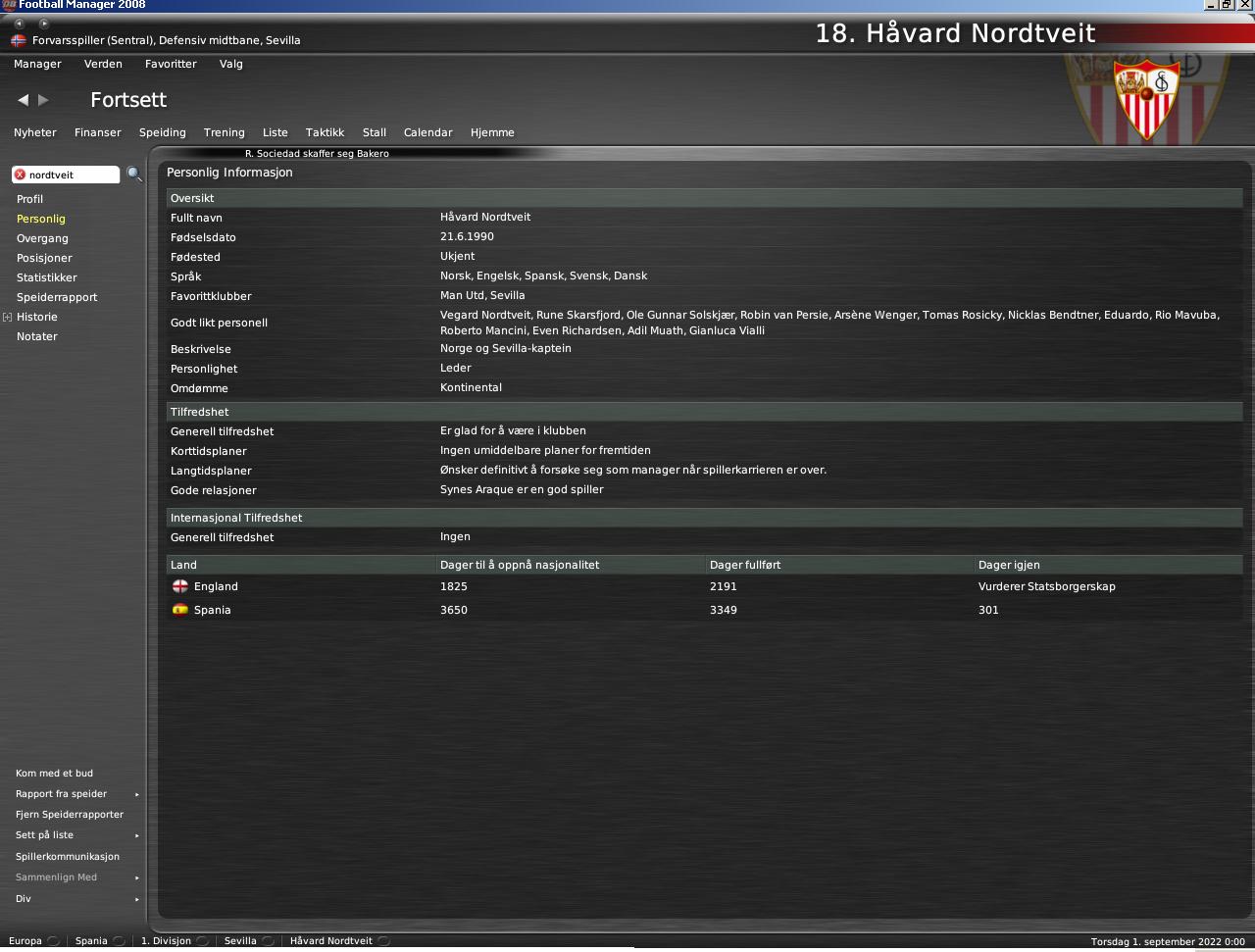Open Europa breadcrumb selector icon

(53, 941)
